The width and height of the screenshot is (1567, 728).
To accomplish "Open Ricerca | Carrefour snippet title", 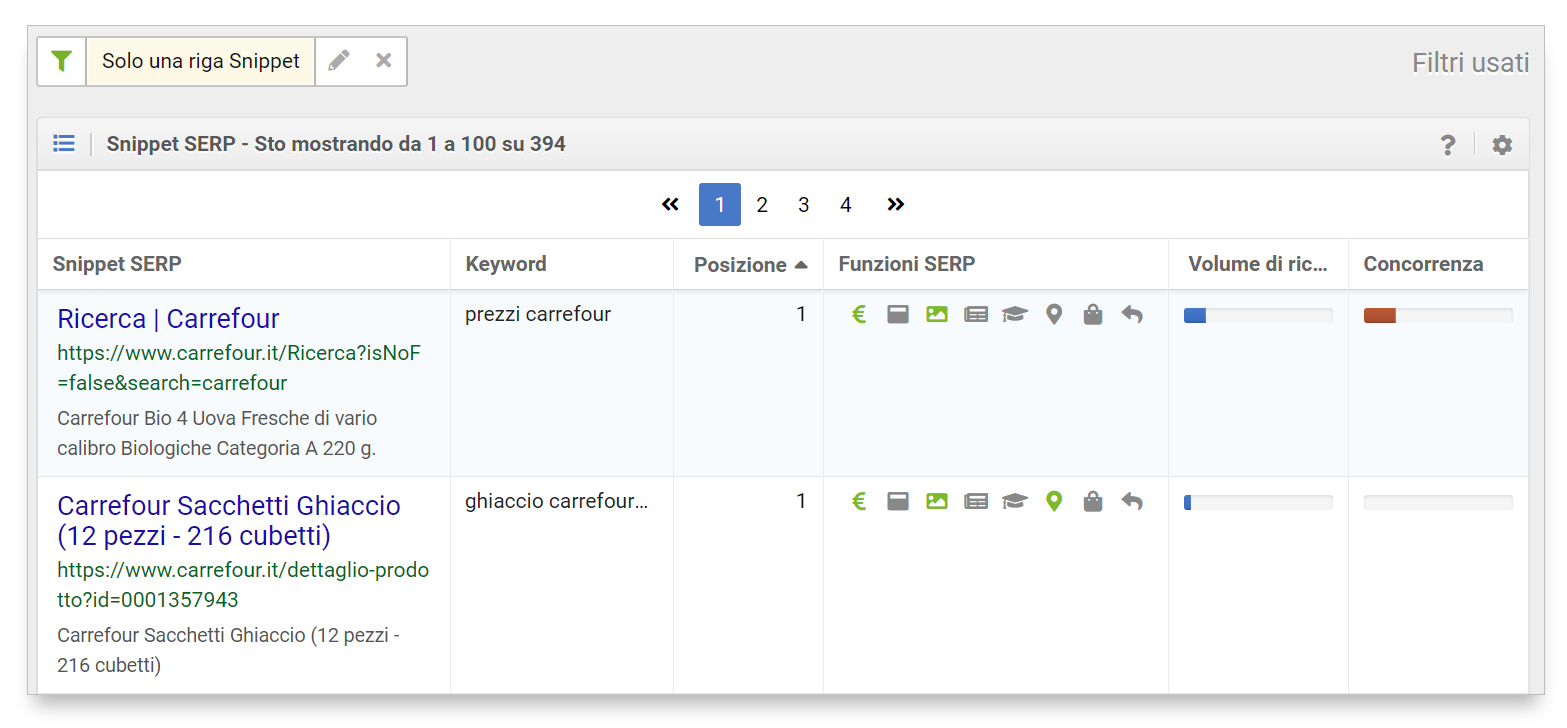I will (x=168, y=318).
